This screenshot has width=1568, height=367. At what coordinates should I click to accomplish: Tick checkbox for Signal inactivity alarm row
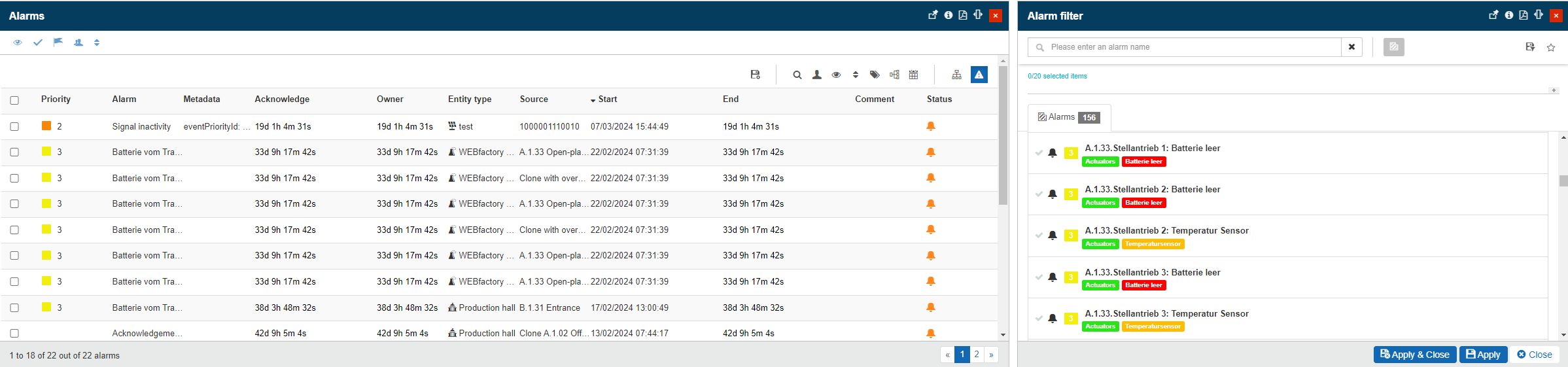click(x=14, y=126)
